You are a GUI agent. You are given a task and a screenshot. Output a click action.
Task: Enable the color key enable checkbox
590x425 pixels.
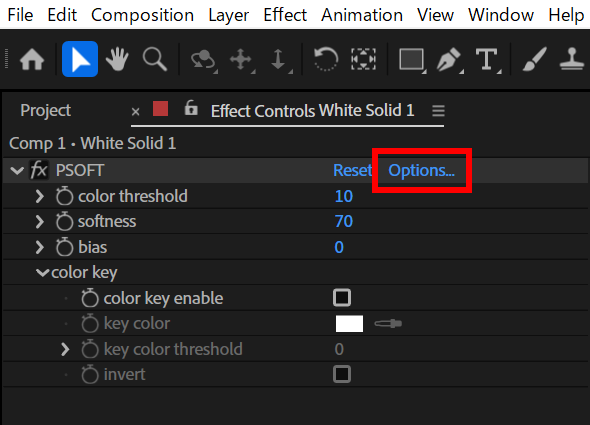(x=342, y=298)
